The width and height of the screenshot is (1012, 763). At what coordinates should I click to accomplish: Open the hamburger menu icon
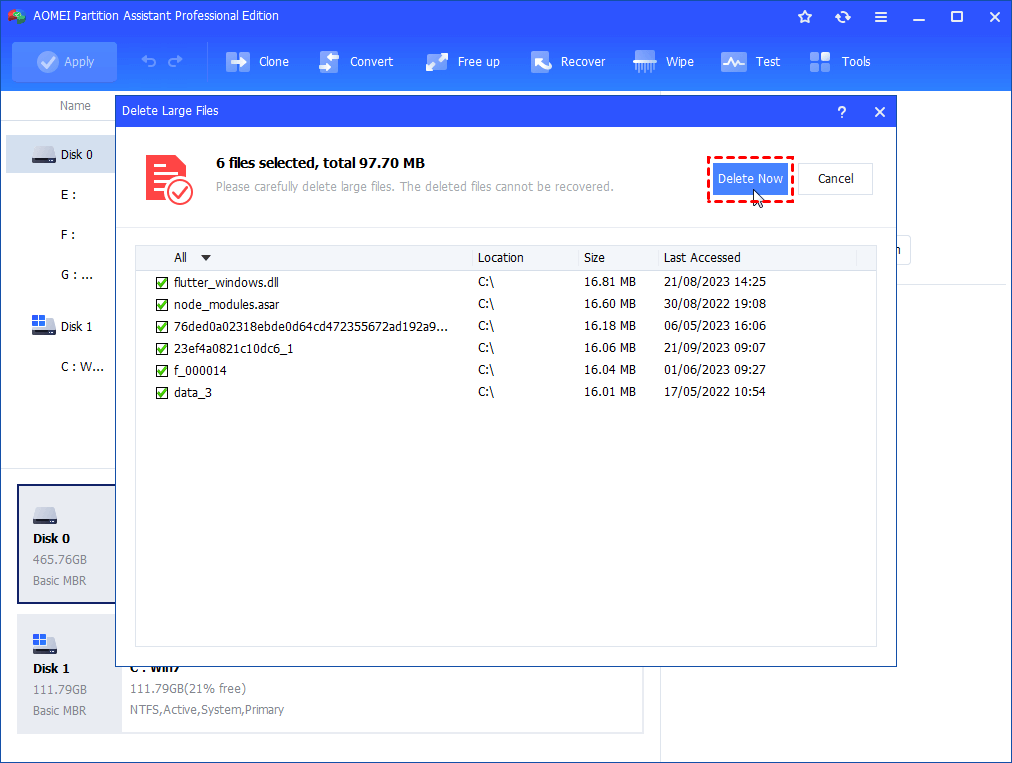[881, 17]
